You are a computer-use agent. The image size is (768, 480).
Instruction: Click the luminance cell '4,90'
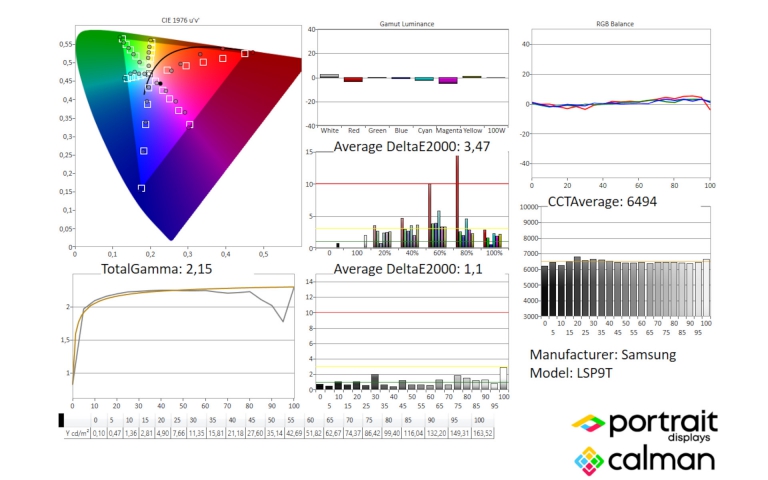(x=163, y=433)
